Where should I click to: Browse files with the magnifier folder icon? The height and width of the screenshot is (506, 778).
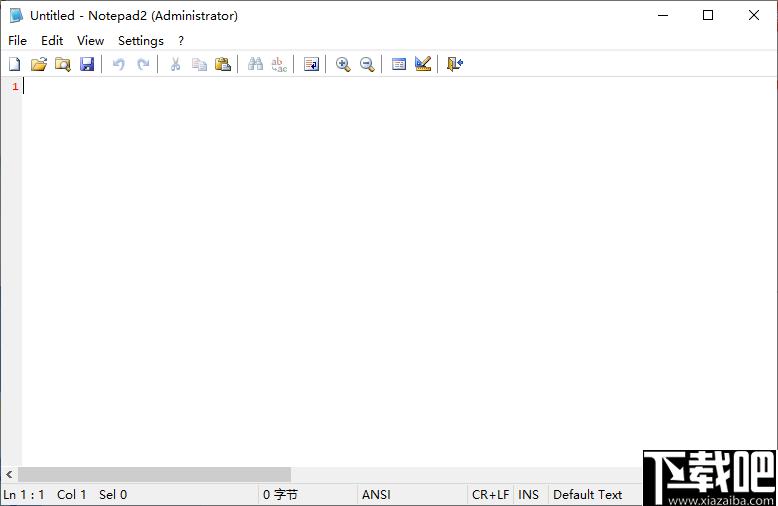[63, 64]
